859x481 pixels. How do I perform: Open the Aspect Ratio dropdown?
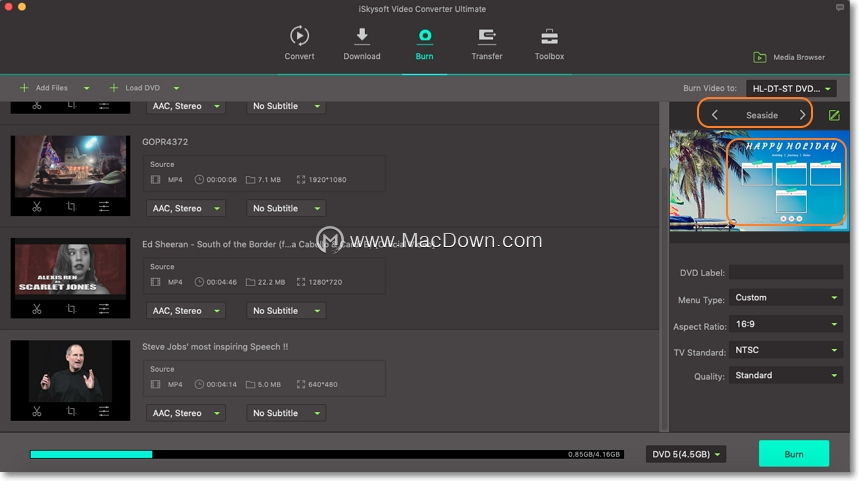[786, 324]
